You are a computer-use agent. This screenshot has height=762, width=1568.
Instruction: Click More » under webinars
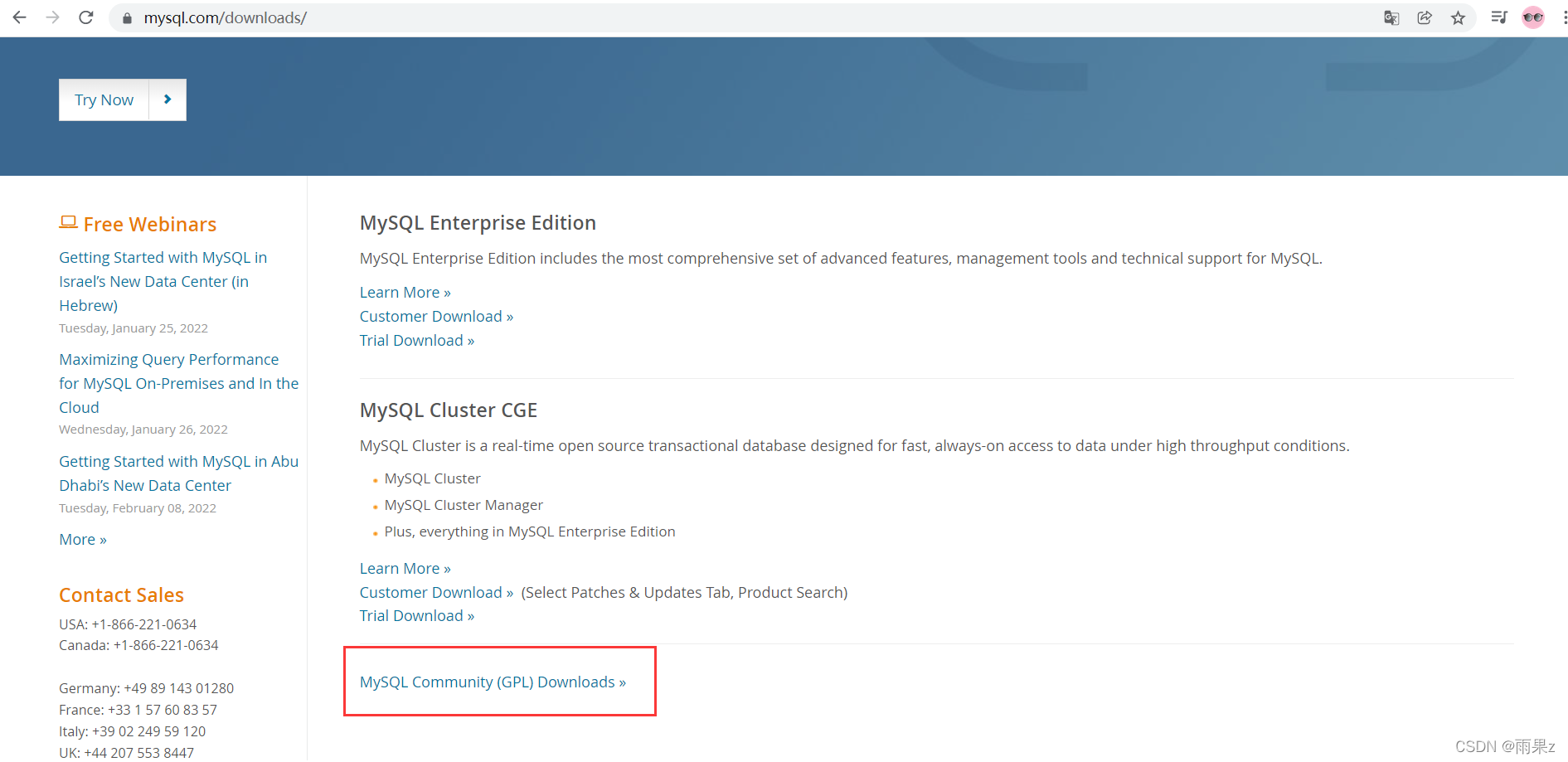pyautogui.click(x=83, y=539)
